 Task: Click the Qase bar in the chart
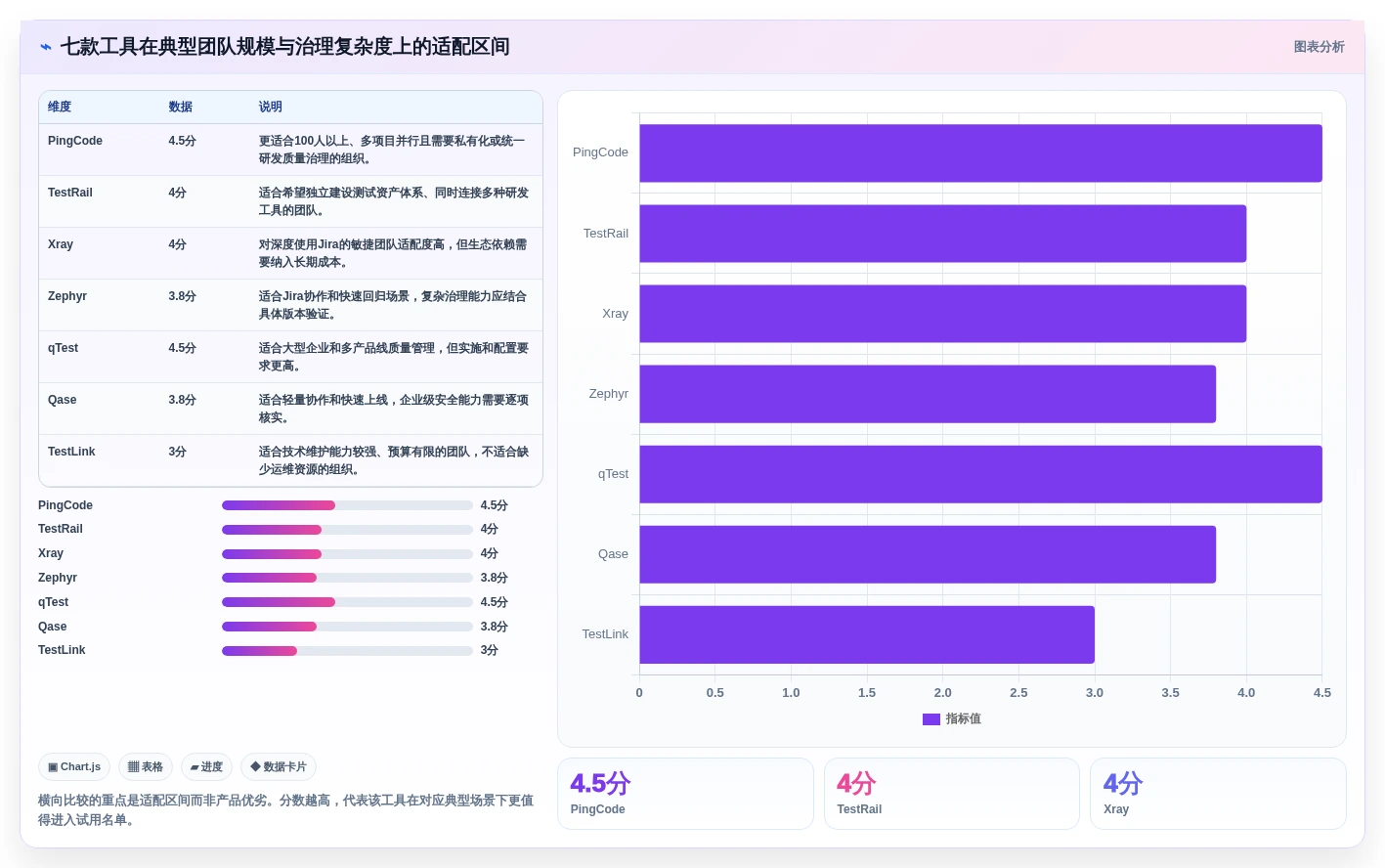(x=928, y=554)
